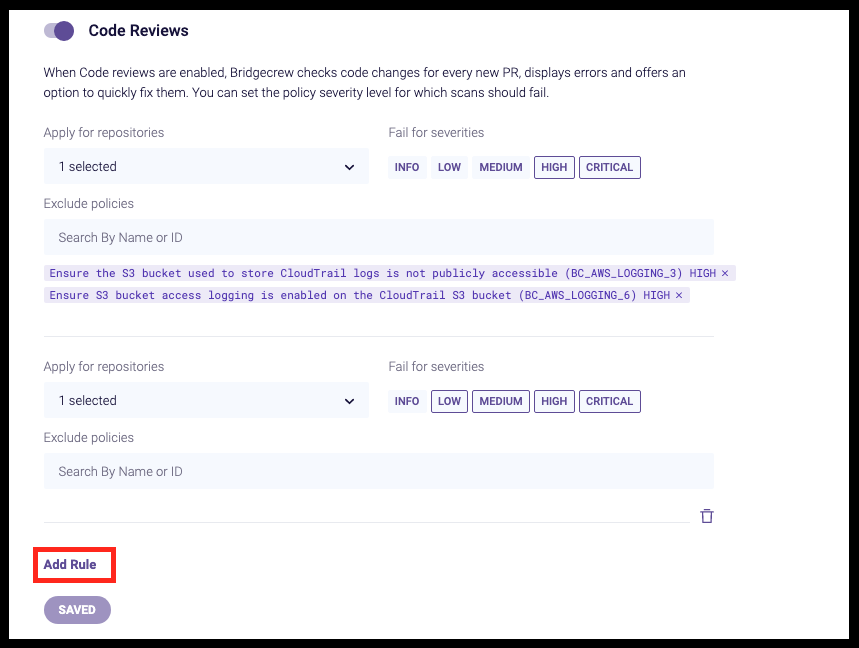This screenshot has height=648, width=859.
Task: Click the BC_AWS_LOGGING_6 policy tag text
Action: (359, 295)
